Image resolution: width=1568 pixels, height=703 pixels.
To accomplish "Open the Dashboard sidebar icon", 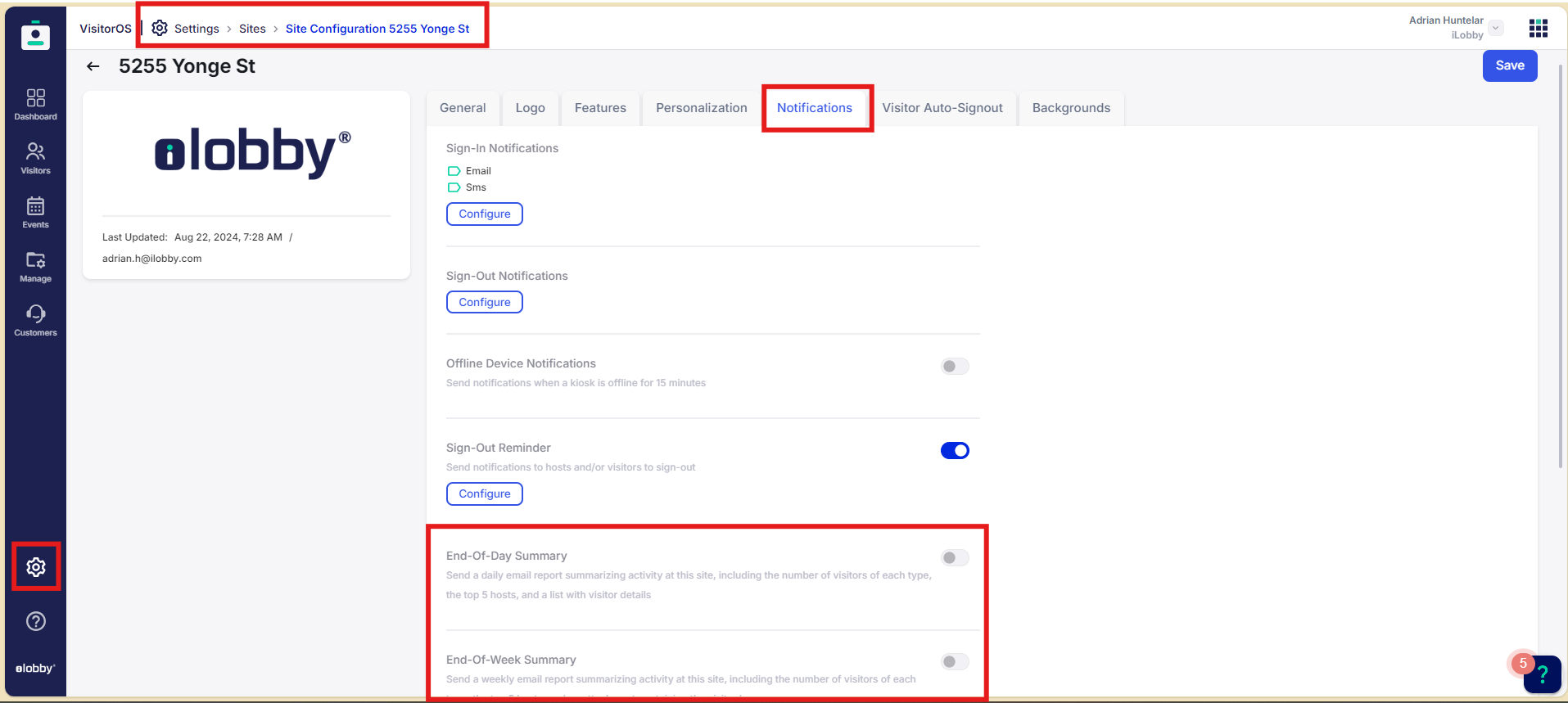I will pos(35,105).
